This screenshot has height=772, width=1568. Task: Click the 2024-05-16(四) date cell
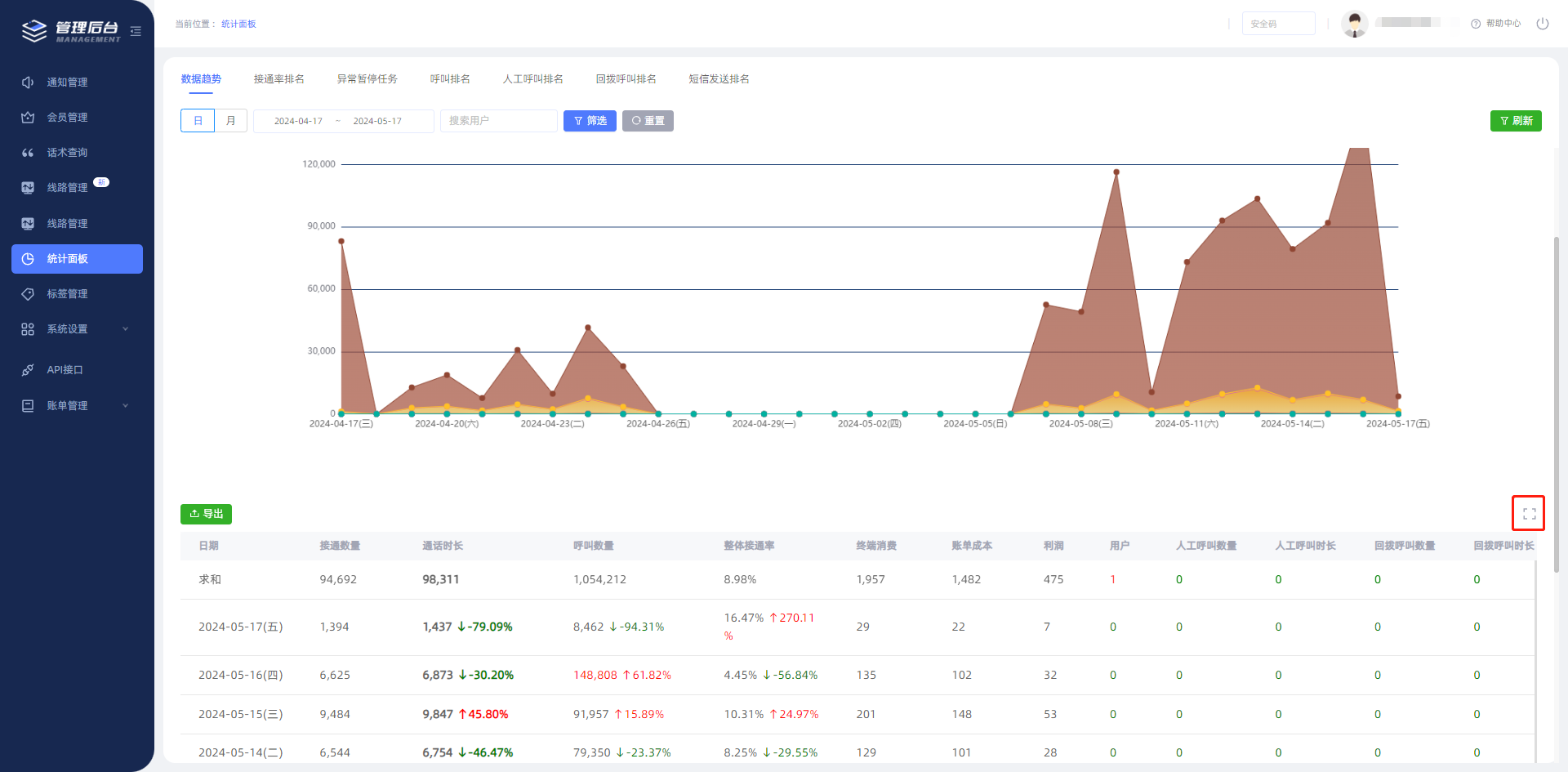(x=241, y=676)
